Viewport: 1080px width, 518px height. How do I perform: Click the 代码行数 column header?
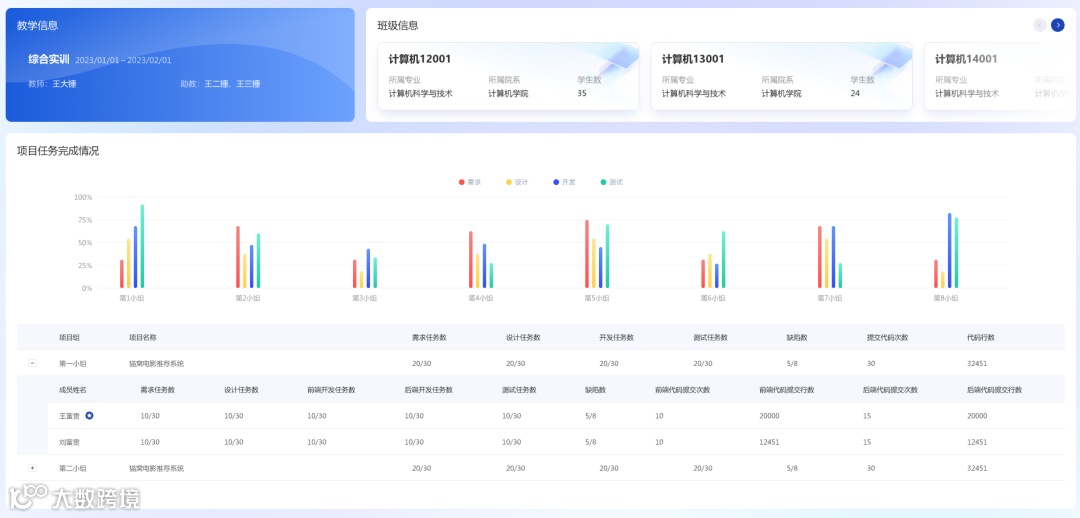tap(981, 338)
